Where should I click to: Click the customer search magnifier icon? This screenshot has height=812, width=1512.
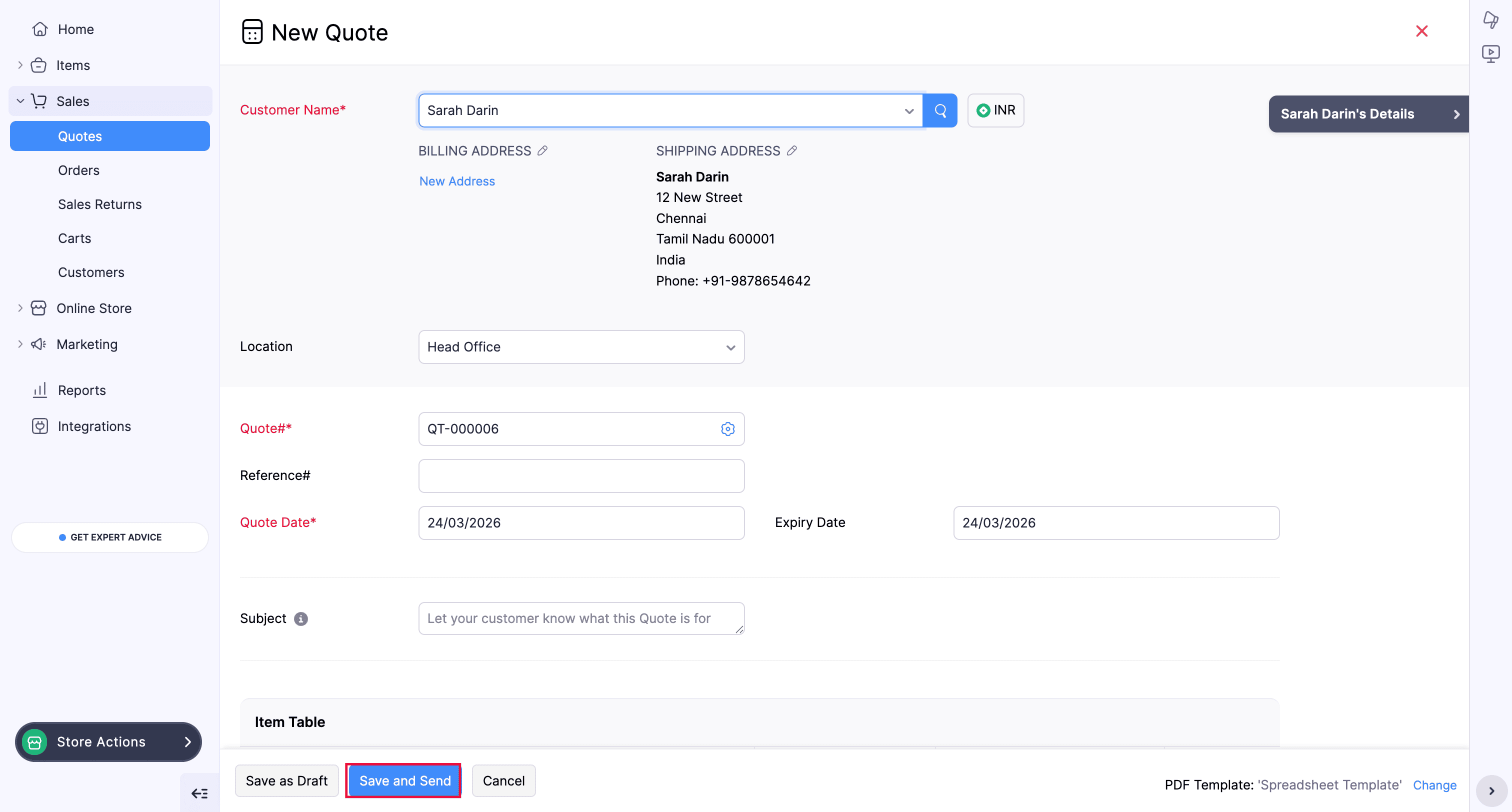point(939,110)
